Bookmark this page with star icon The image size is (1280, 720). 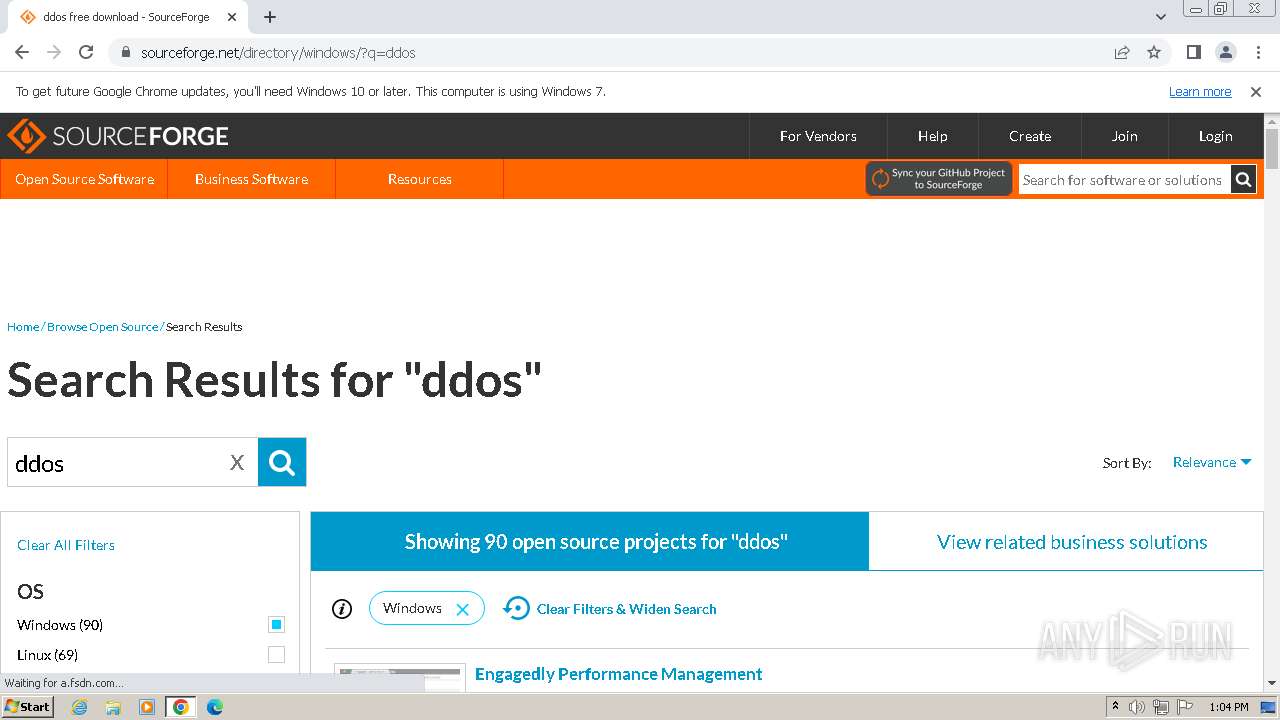tap(1154, 52)
